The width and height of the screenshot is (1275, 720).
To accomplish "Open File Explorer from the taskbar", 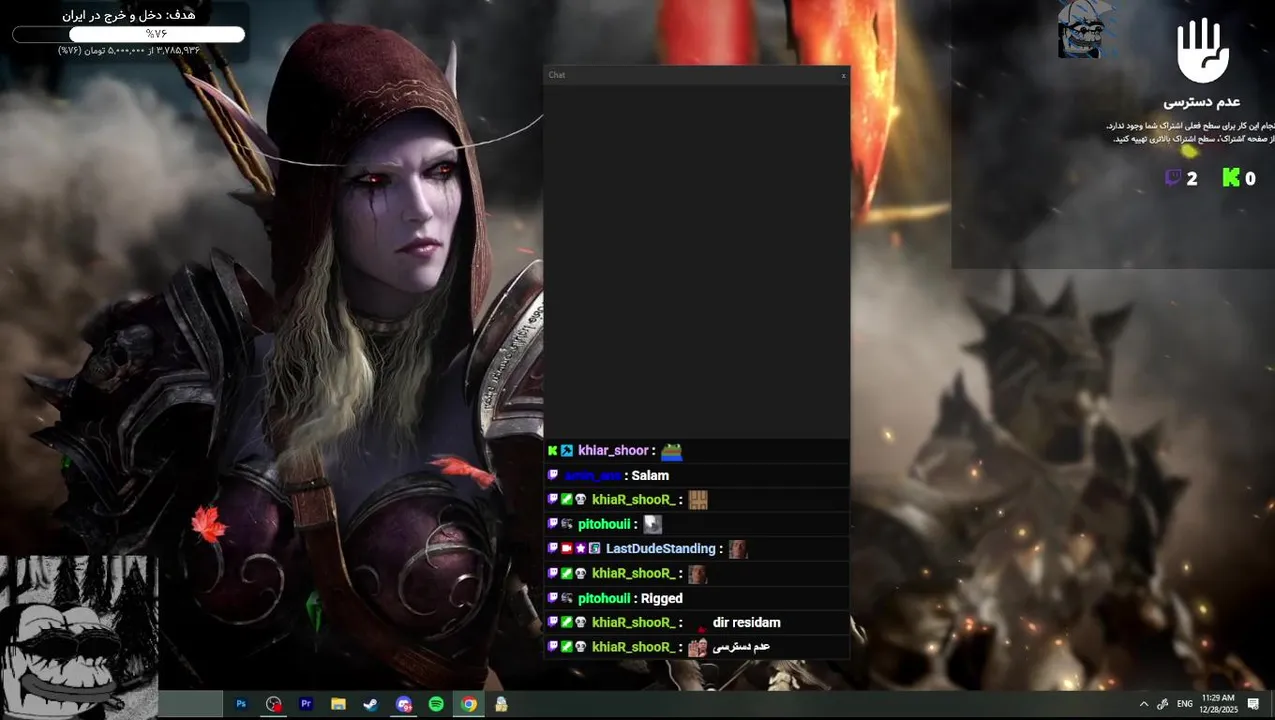I will 338,704.
